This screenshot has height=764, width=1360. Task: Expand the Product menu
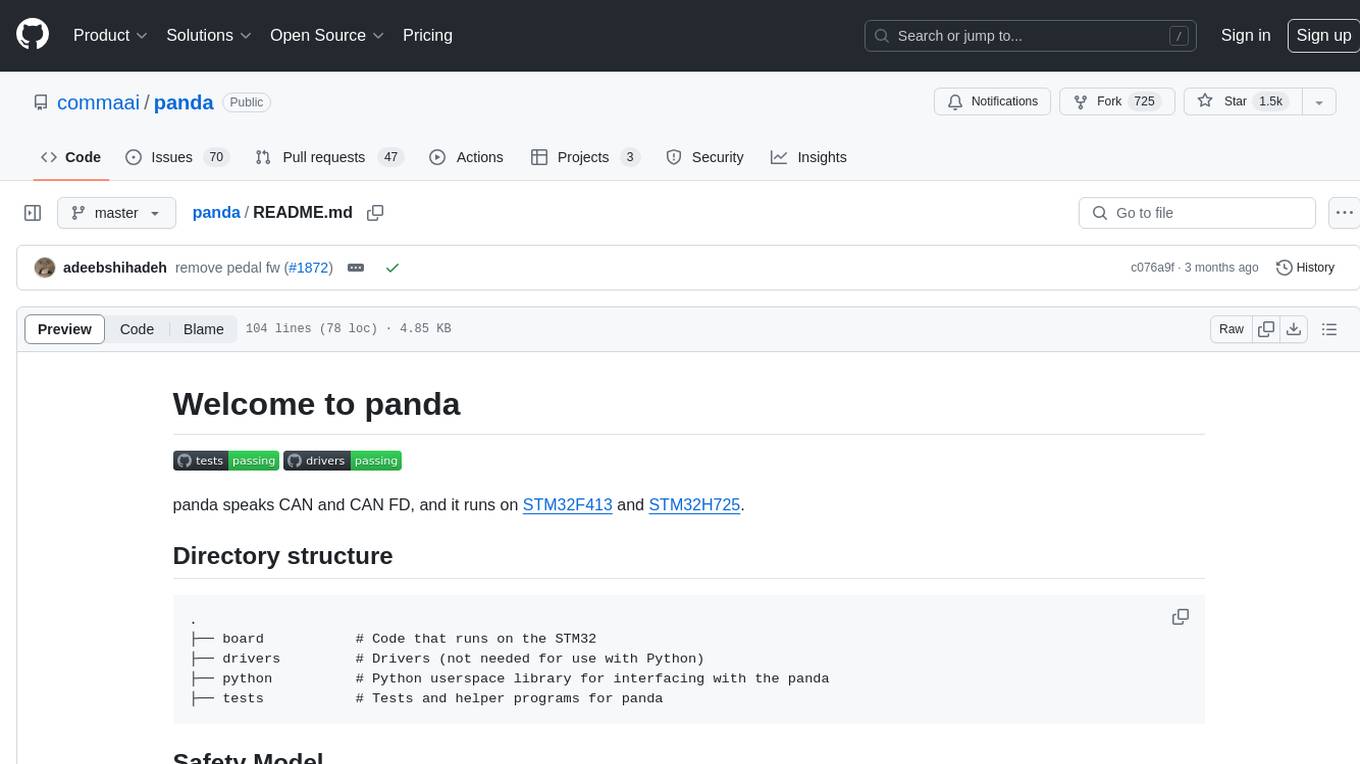pos(110,35)
